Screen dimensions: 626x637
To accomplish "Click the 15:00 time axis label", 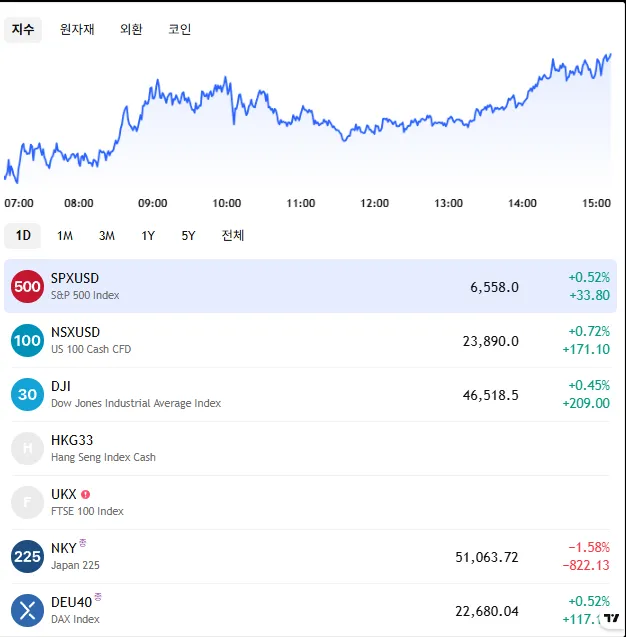I will (x=596, y=203).
